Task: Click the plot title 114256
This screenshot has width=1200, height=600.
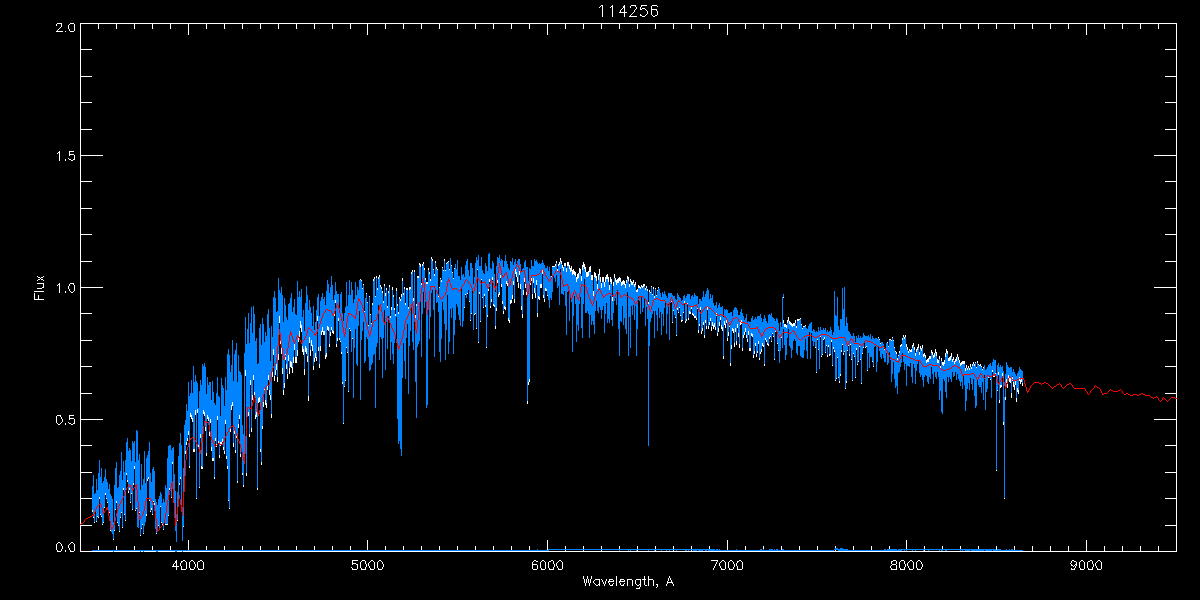Action: [x=628, y=10]
